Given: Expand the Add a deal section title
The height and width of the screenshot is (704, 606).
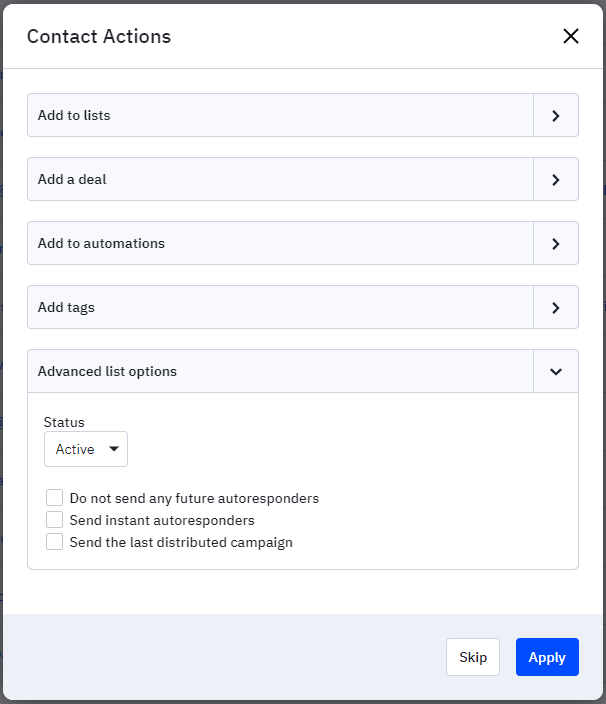Looking at the screenshot, I should coord(72,180).
